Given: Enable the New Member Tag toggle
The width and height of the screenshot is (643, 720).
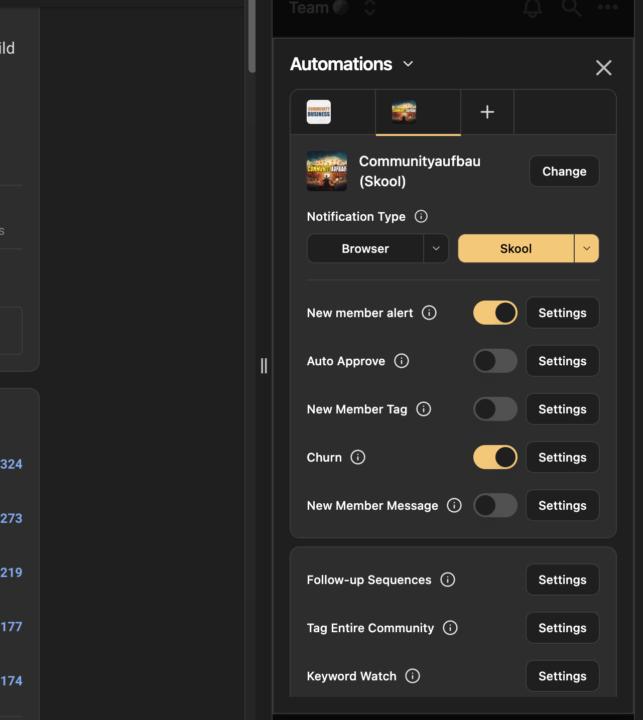Looking at the screenshot, I should pos(495,409).
